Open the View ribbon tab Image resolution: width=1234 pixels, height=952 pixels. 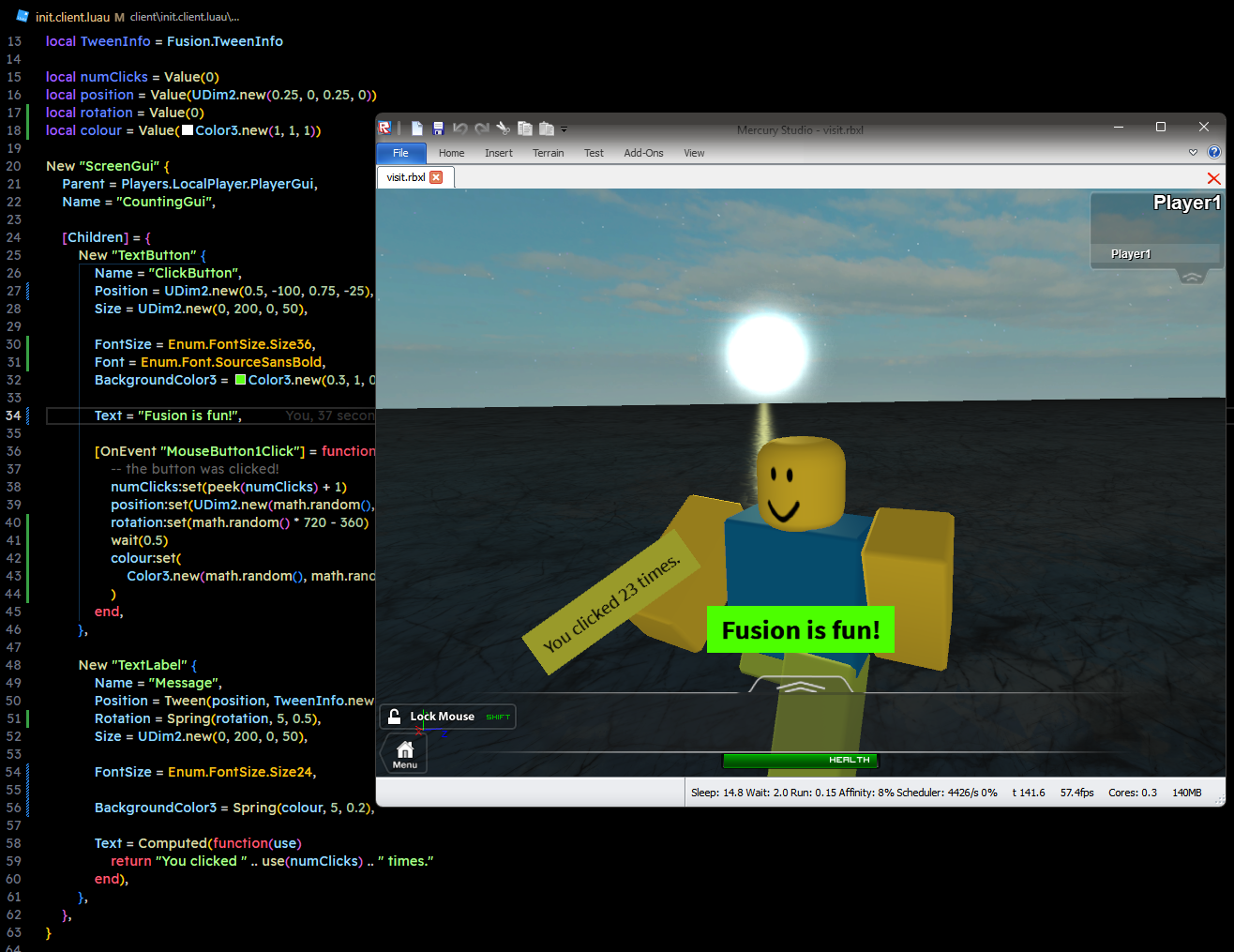pos(694,153)
